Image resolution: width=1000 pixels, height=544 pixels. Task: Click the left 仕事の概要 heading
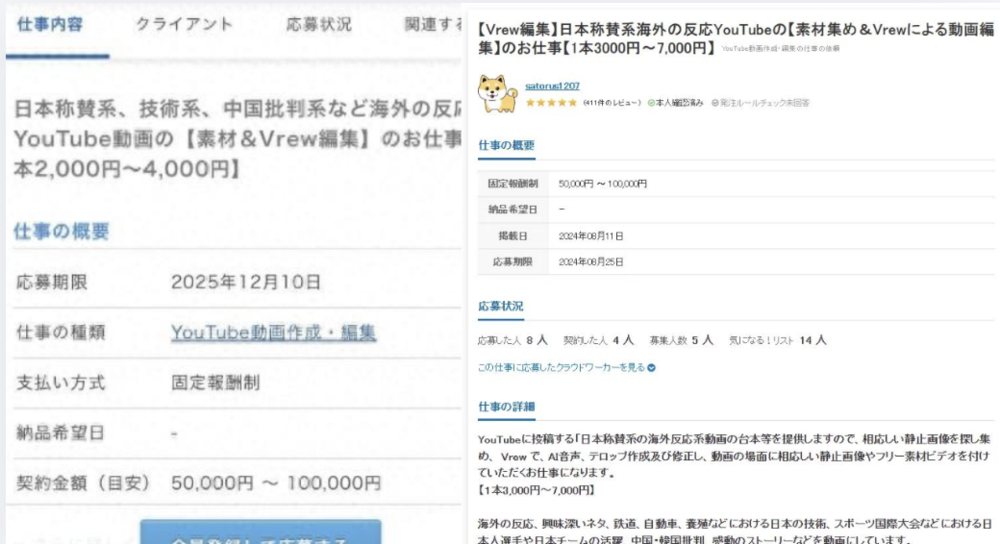pyautogui.click(x=61, y=231)
